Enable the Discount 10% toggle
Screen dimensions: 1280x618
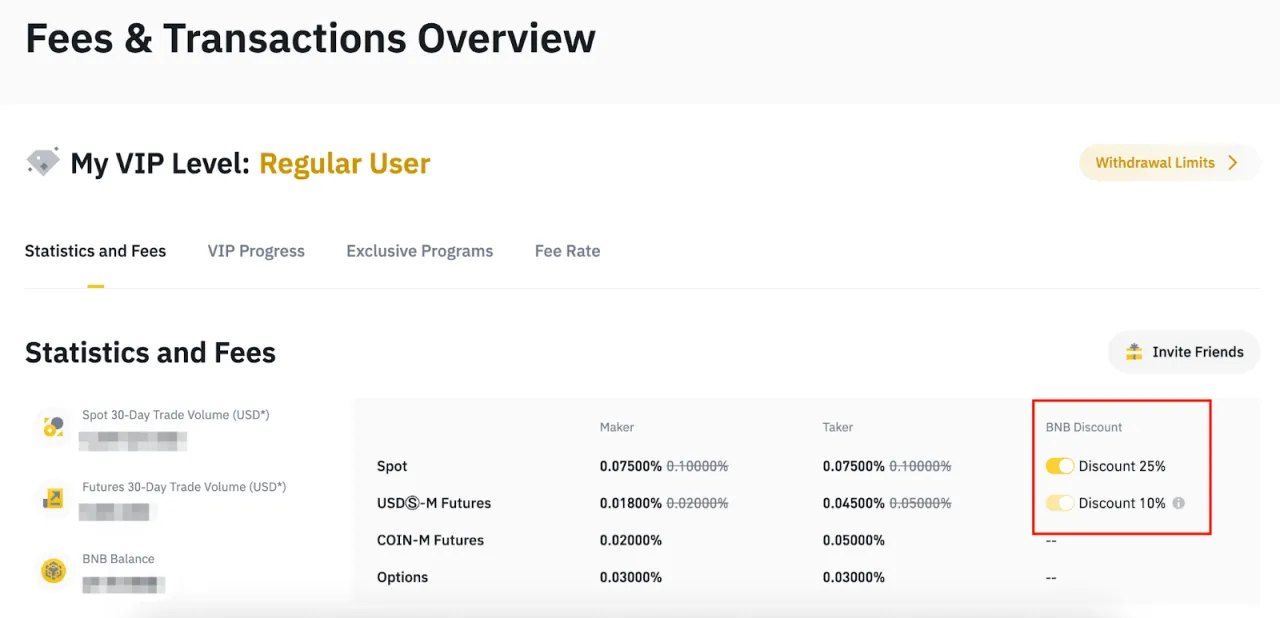pos(1060,503)
